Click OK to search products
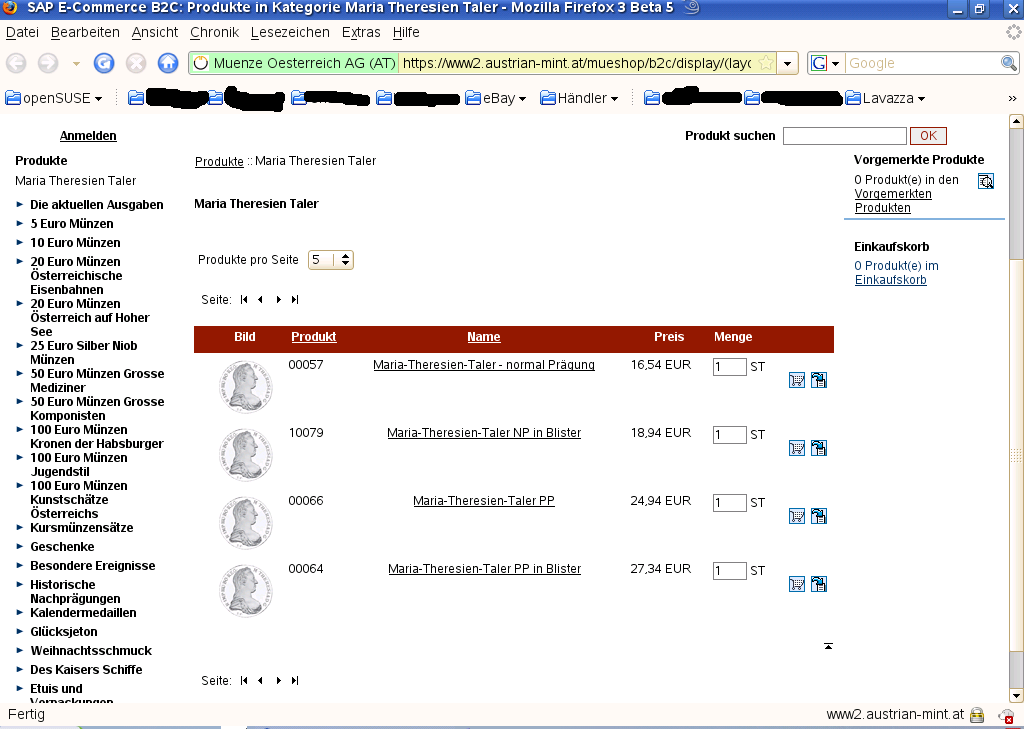 [928, 136]
